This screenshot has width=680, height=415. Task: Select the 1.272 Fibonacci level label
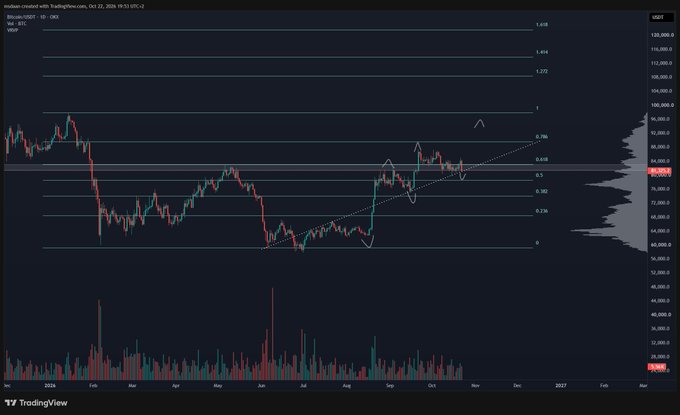coord(542,71)
